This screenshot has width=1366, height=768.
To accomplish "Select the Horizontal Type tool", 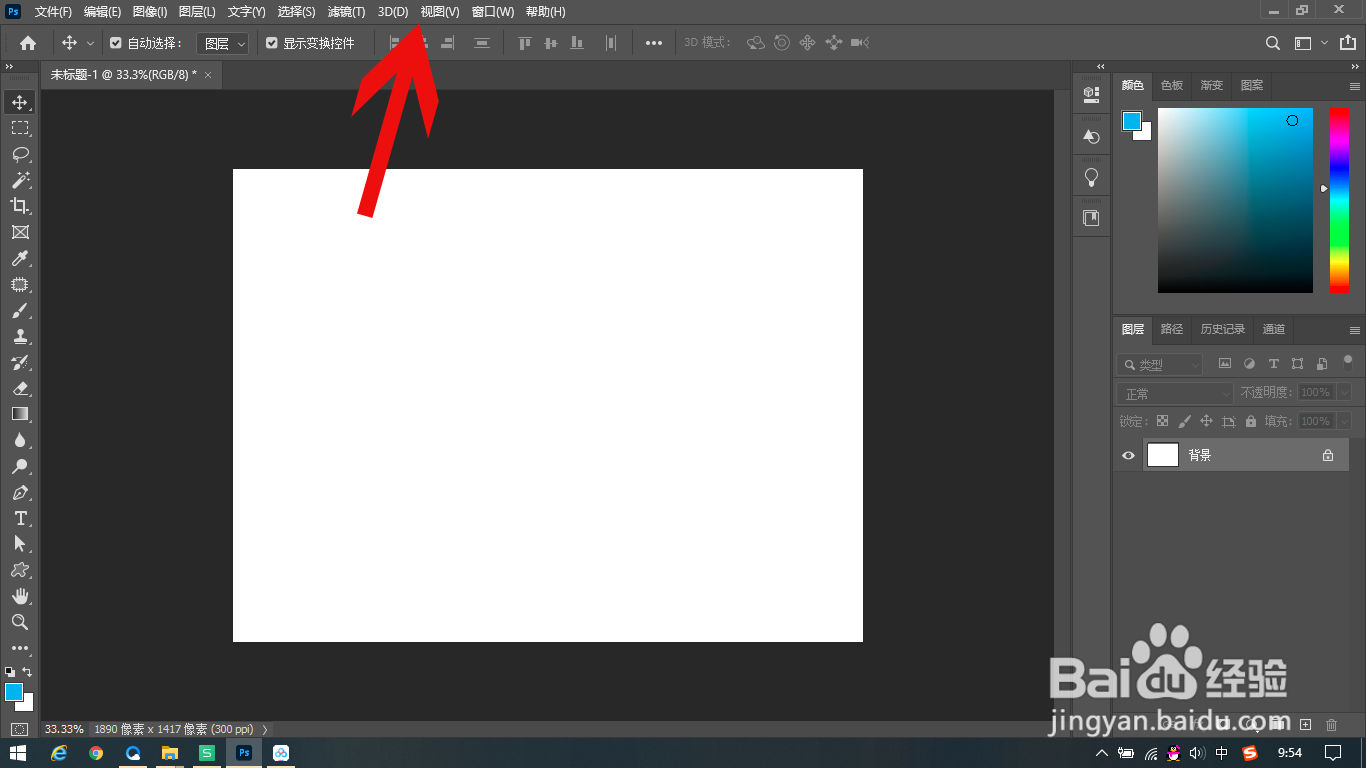I will 20,518.
